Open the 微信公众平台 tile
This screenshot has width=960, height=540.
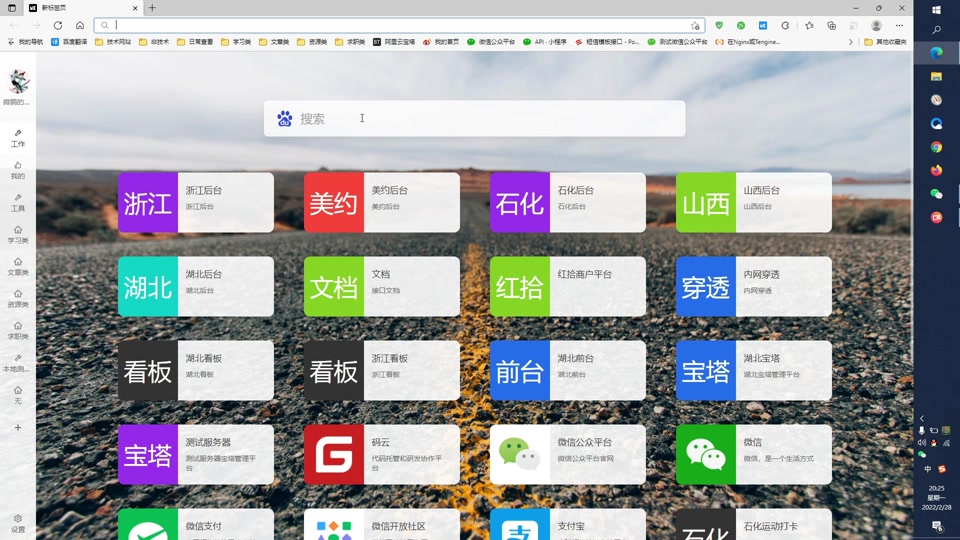click(x=568, y=454)
